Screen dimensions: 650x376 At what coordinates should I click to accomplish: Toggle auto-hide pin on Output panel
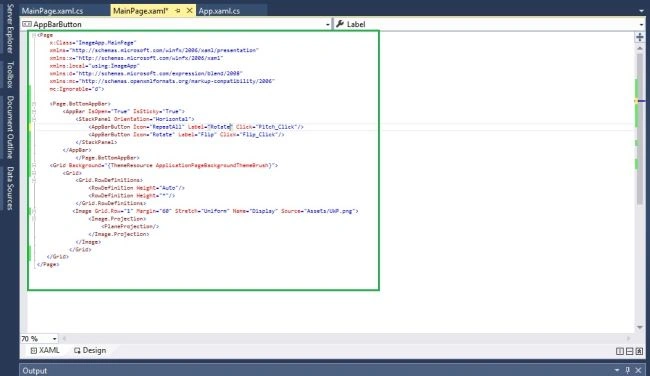click(x=628, y=370)
